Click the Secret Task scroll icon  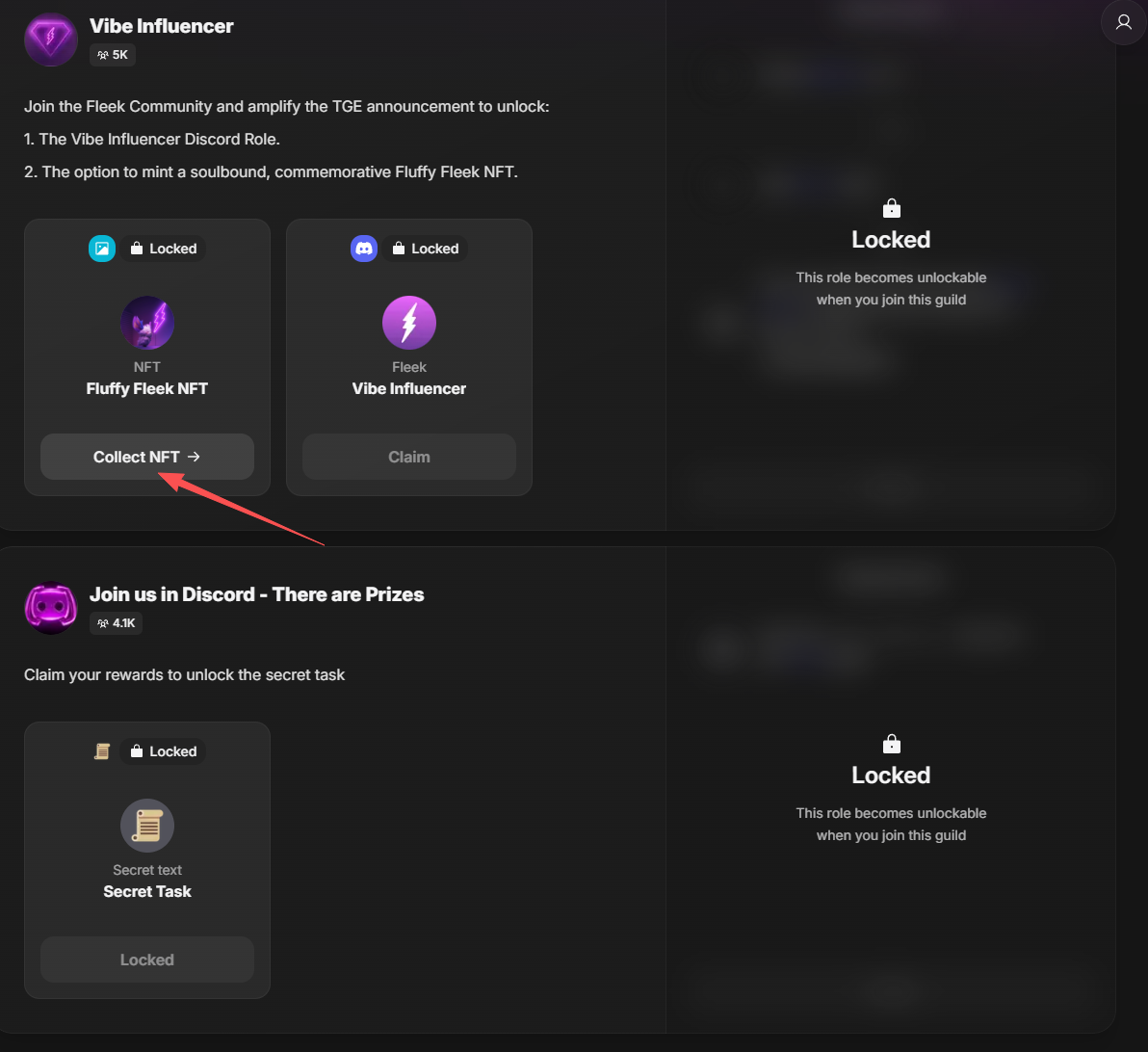[147, 826]
